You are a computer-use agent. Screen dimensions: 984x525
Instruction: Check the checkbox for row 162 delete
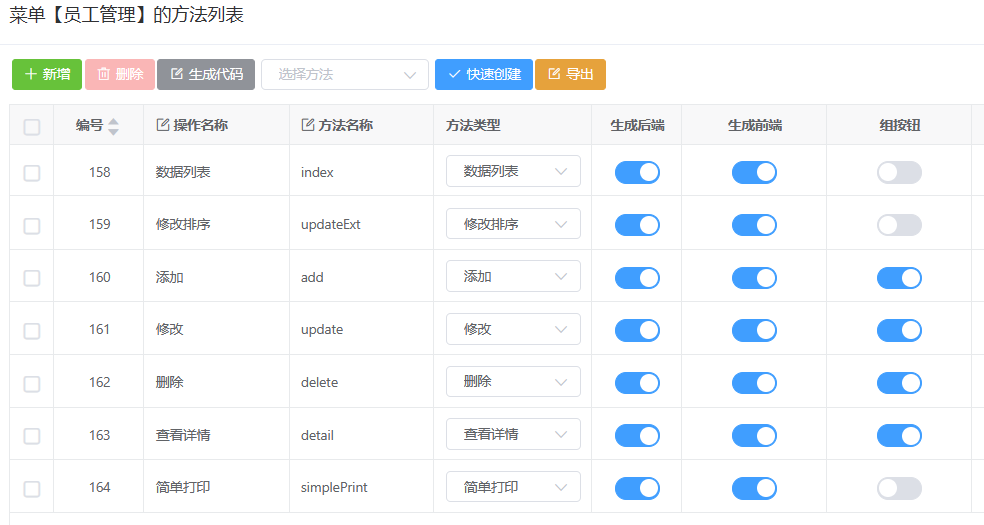pyautogui.click(x=32, y=383)
